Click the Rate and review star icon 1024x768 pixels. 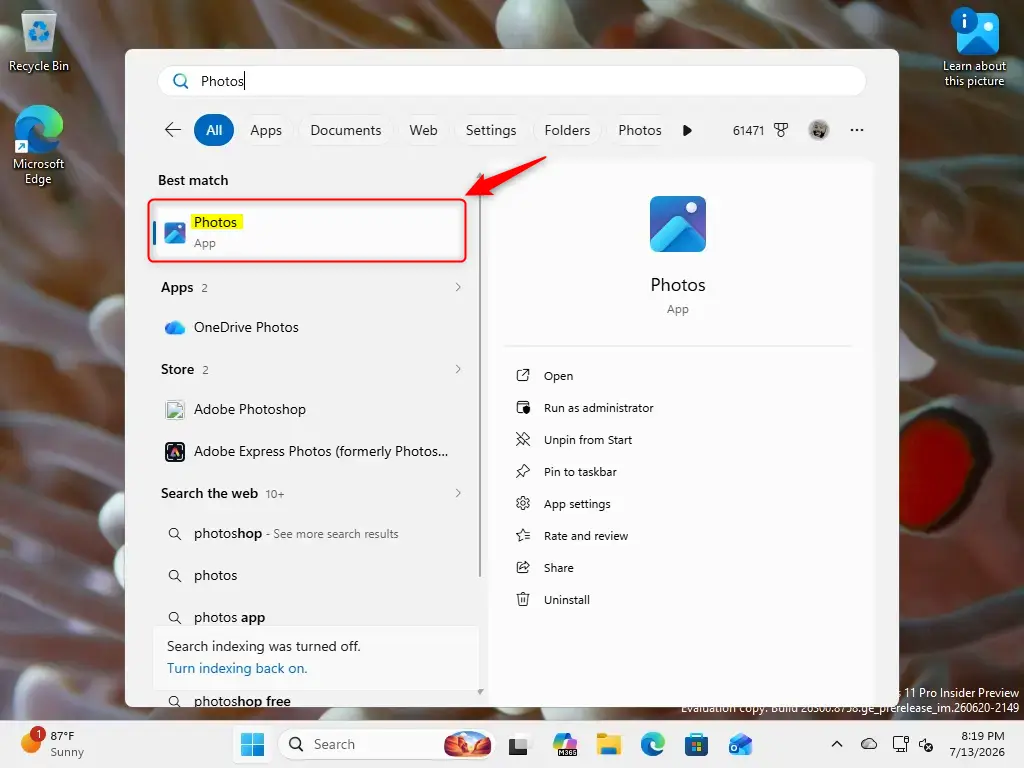(x=522, y=536)
